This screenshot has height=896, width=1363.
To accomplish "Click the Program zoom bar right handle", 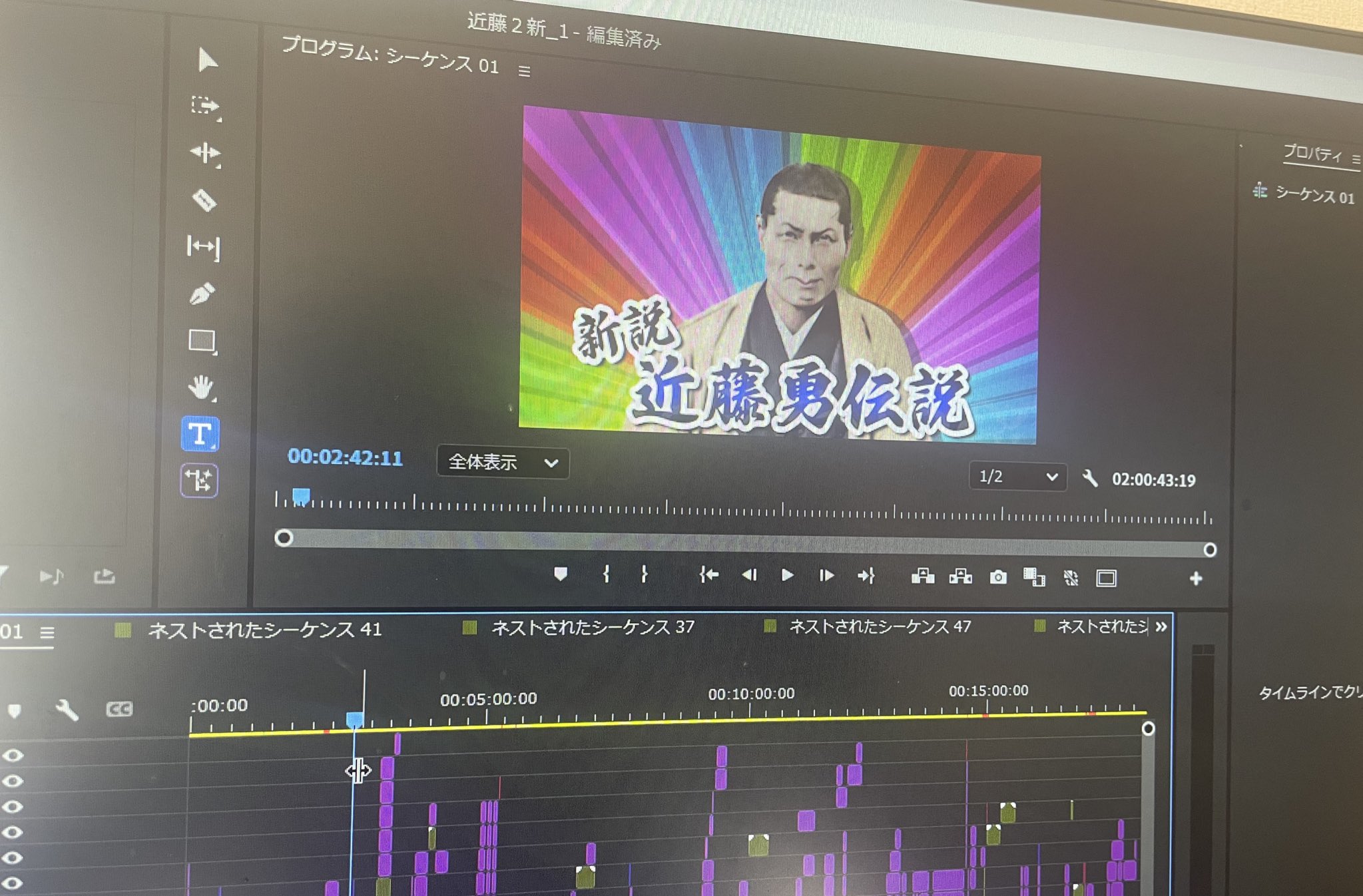I will [1210, 550].
